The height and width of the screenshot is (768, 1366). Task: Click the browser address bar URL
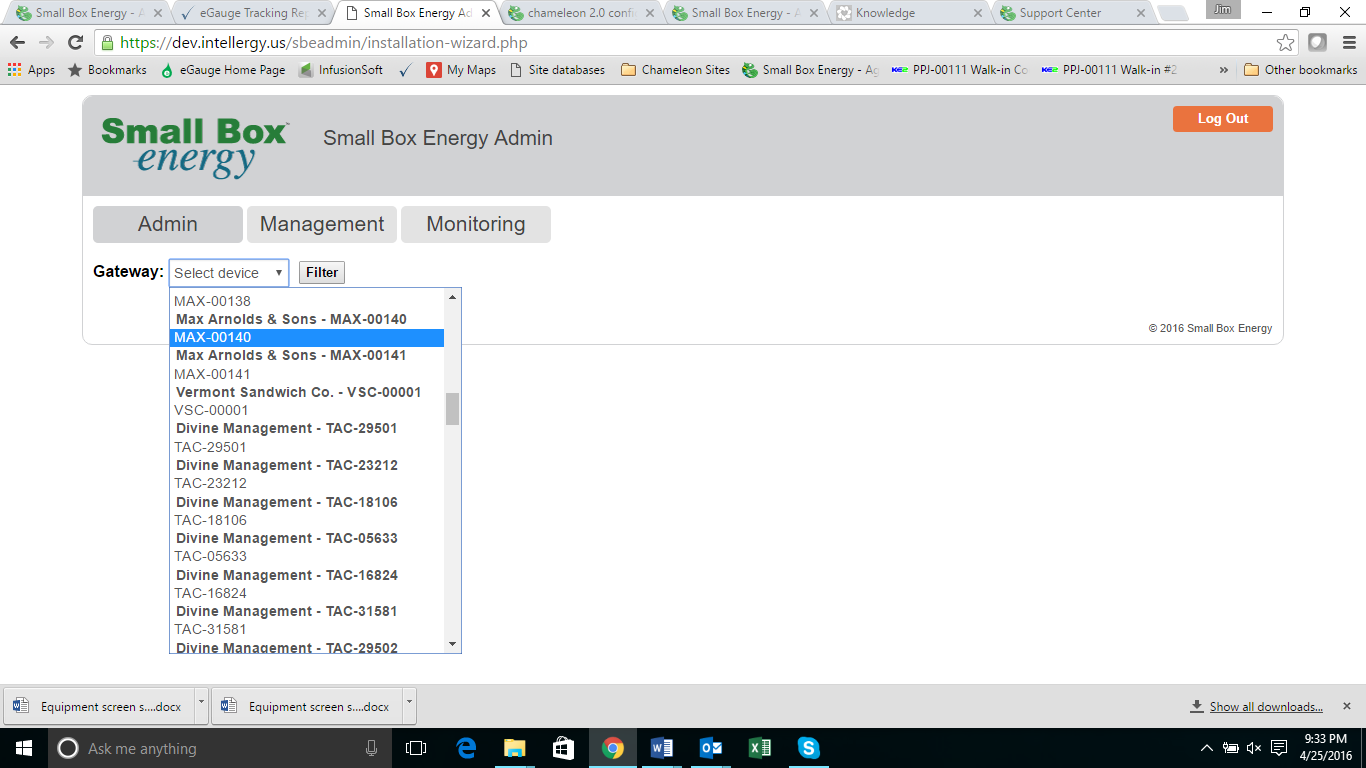[x=323, y=43]
